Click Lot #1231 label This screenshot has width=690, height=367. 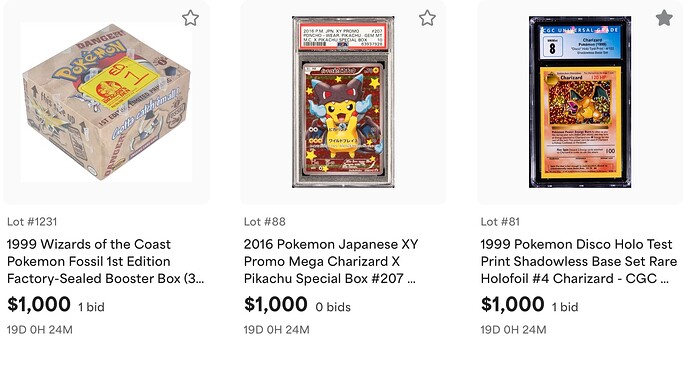(32, 221)
